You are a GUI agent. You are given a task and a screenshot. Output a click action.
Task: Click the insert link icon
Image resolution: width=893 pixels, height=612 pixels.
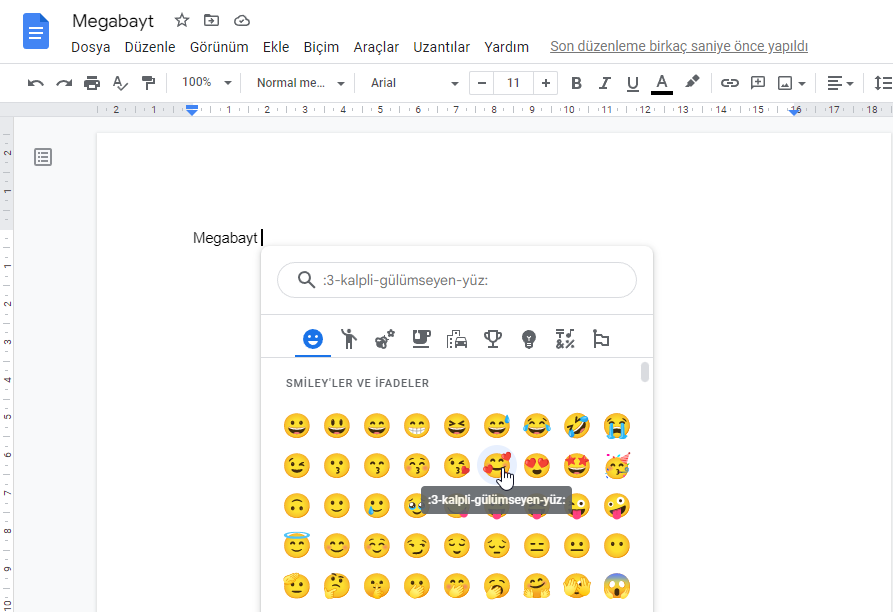coord(730,83)
